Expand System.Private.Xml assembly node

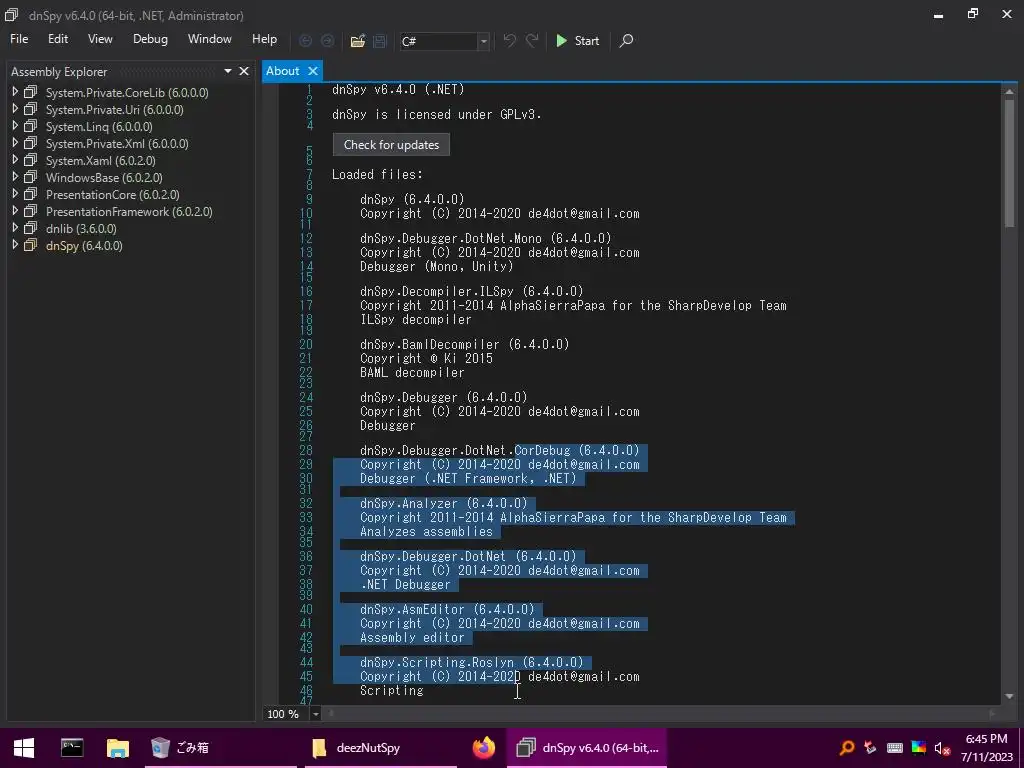15,143
